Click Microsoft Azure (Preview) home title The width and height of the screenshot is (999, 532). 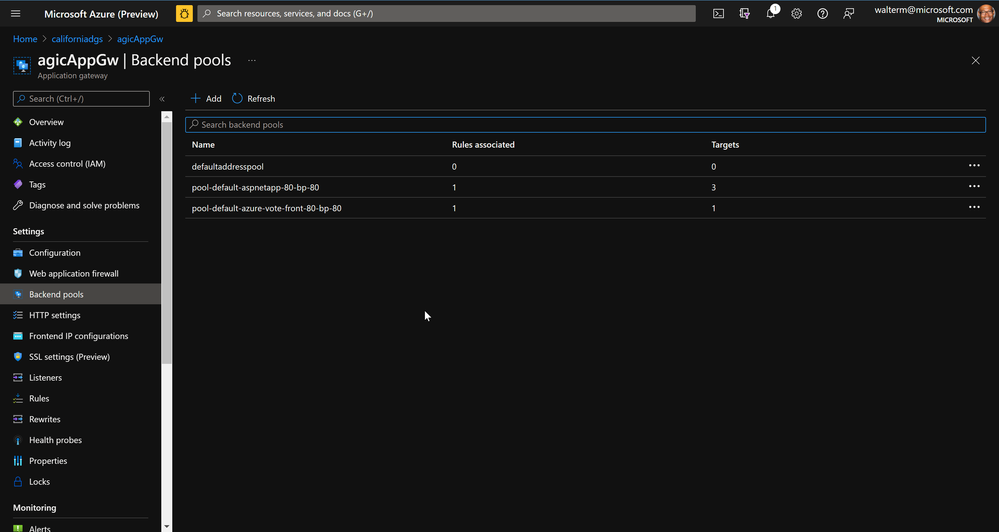[x=101, y=13]
